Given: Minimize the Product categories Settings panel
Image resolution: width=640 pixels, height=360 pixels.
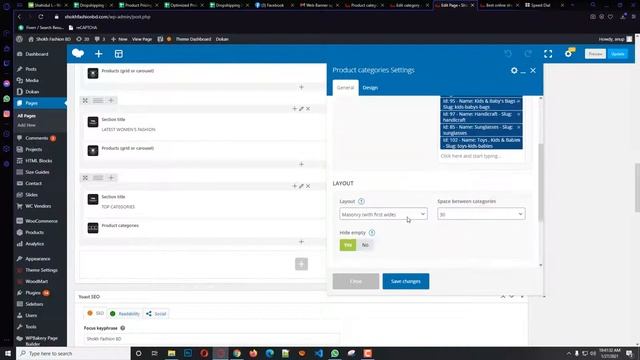Looking at the screenshot, I should (523, 71).
